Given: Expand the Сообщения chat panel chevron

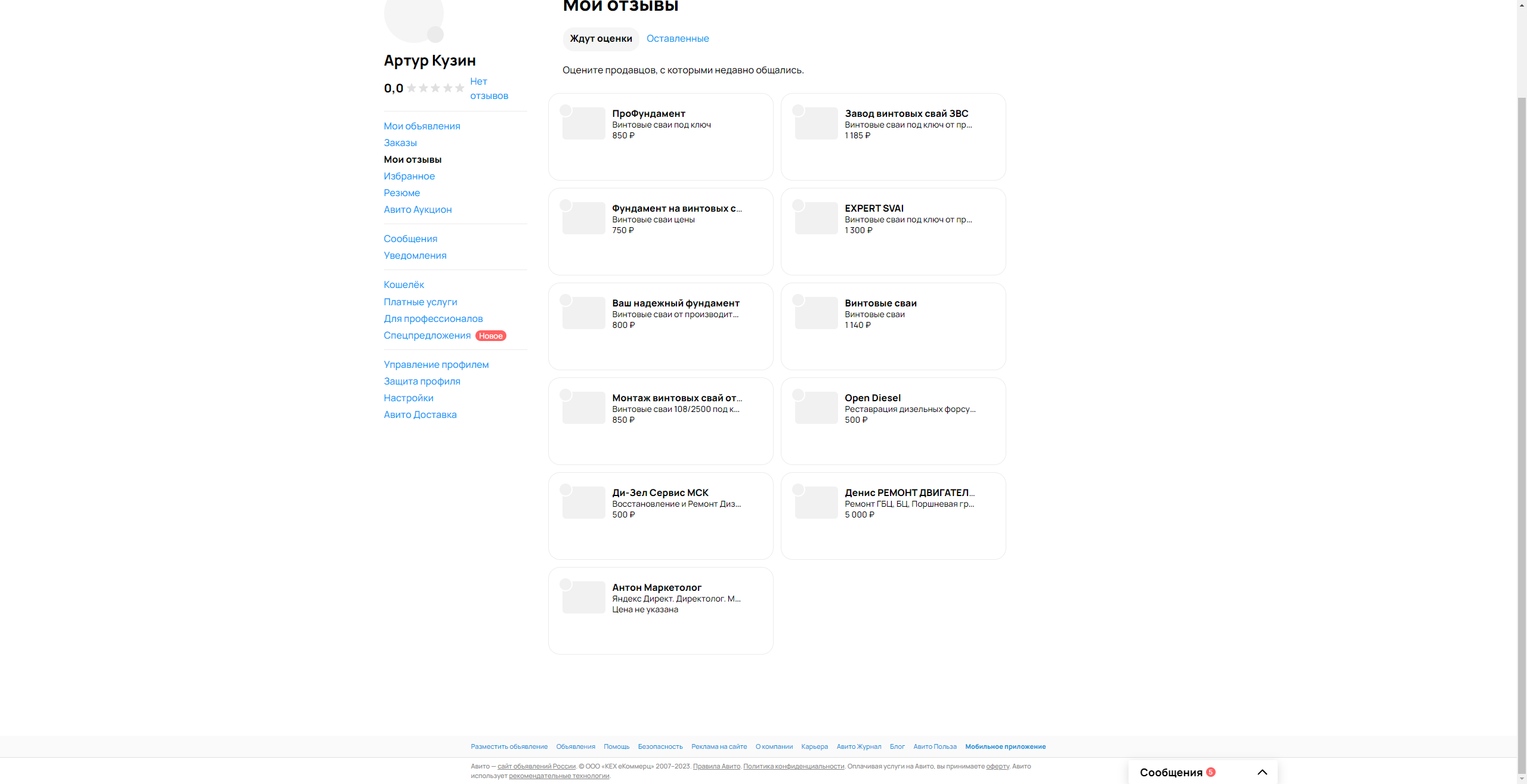Looking at the screenshot, I should pyautogui.click(x=1262, y=772).
